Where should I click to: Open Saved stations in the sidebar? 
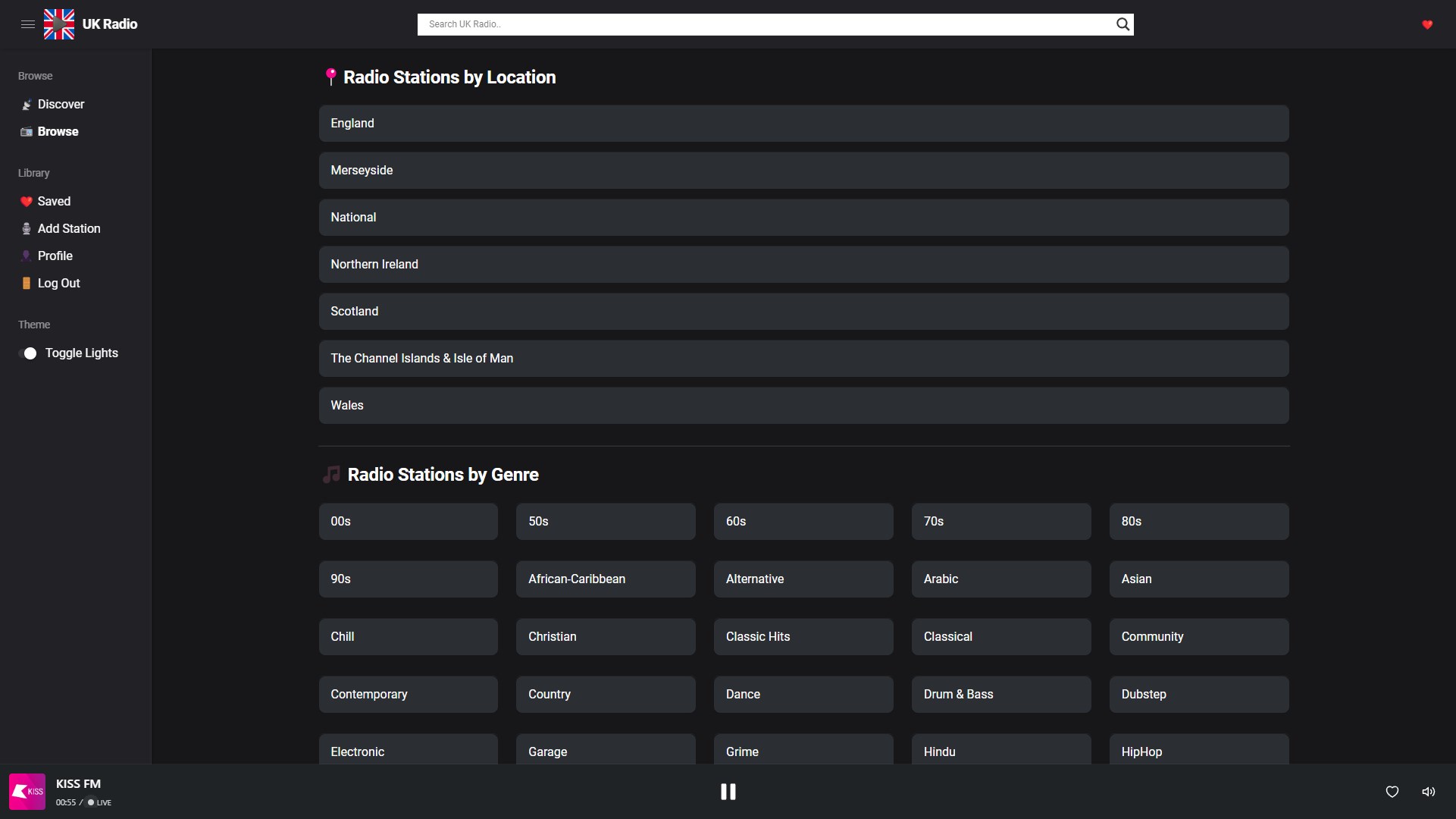click(x=54, y=202)
